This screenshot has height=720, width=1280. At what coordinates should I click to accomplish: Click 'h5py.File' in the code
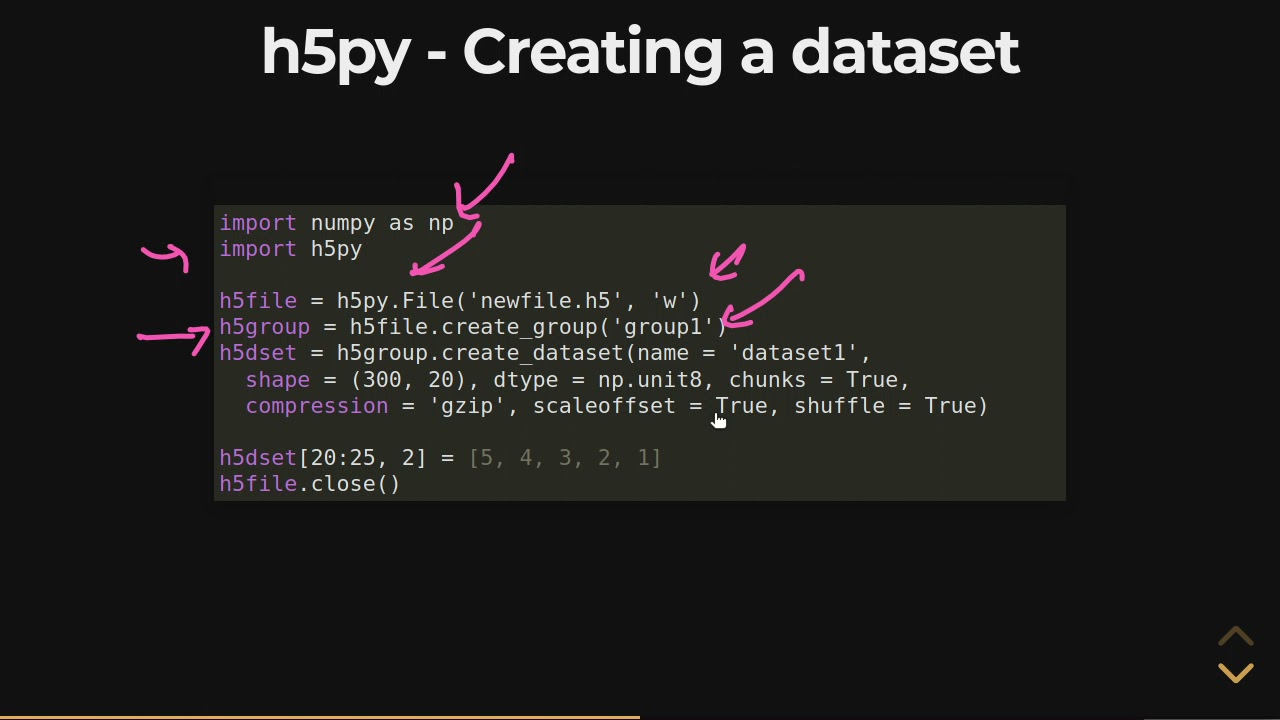tap(396, 301)
